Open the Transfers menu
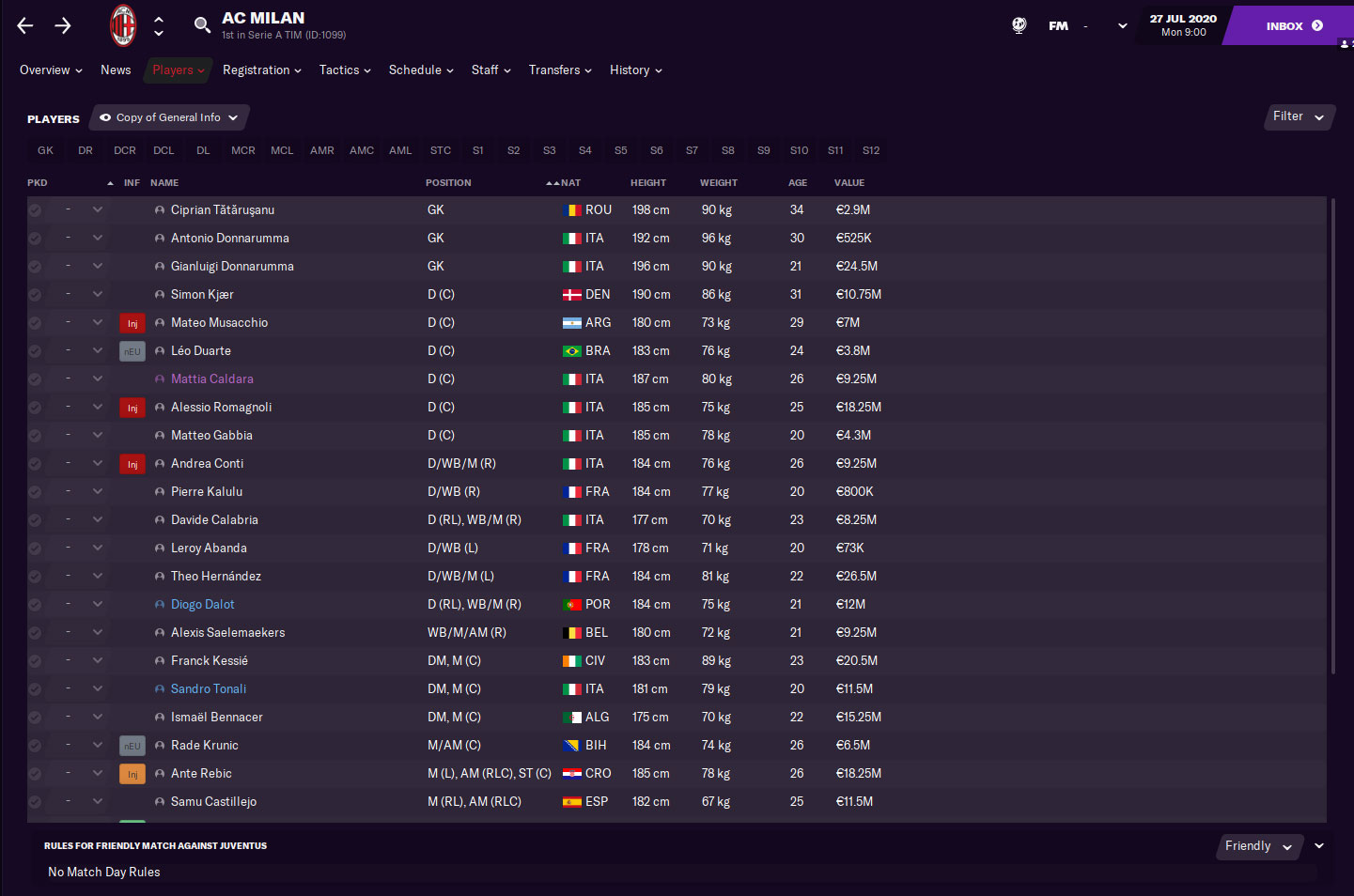 pyautogui.click(x=560, y=70)
